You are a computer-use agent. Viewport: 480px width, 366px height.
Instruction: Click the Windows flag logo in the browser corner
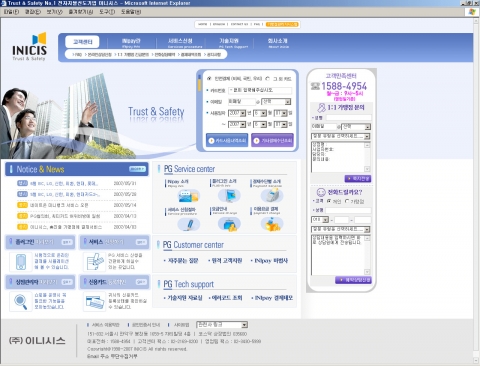tap(472, 12)
